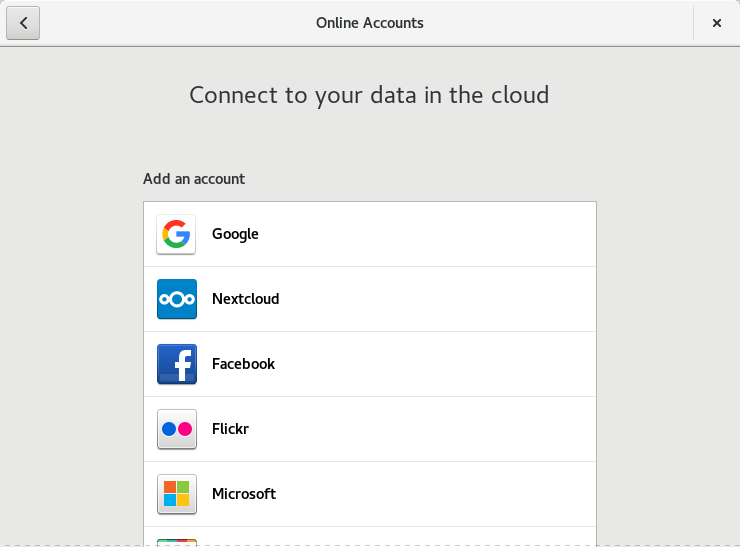The width and height of the screenshot is (740, 547).
Task: Click the Online Accounts header title
Action: (x=370, y=23)
